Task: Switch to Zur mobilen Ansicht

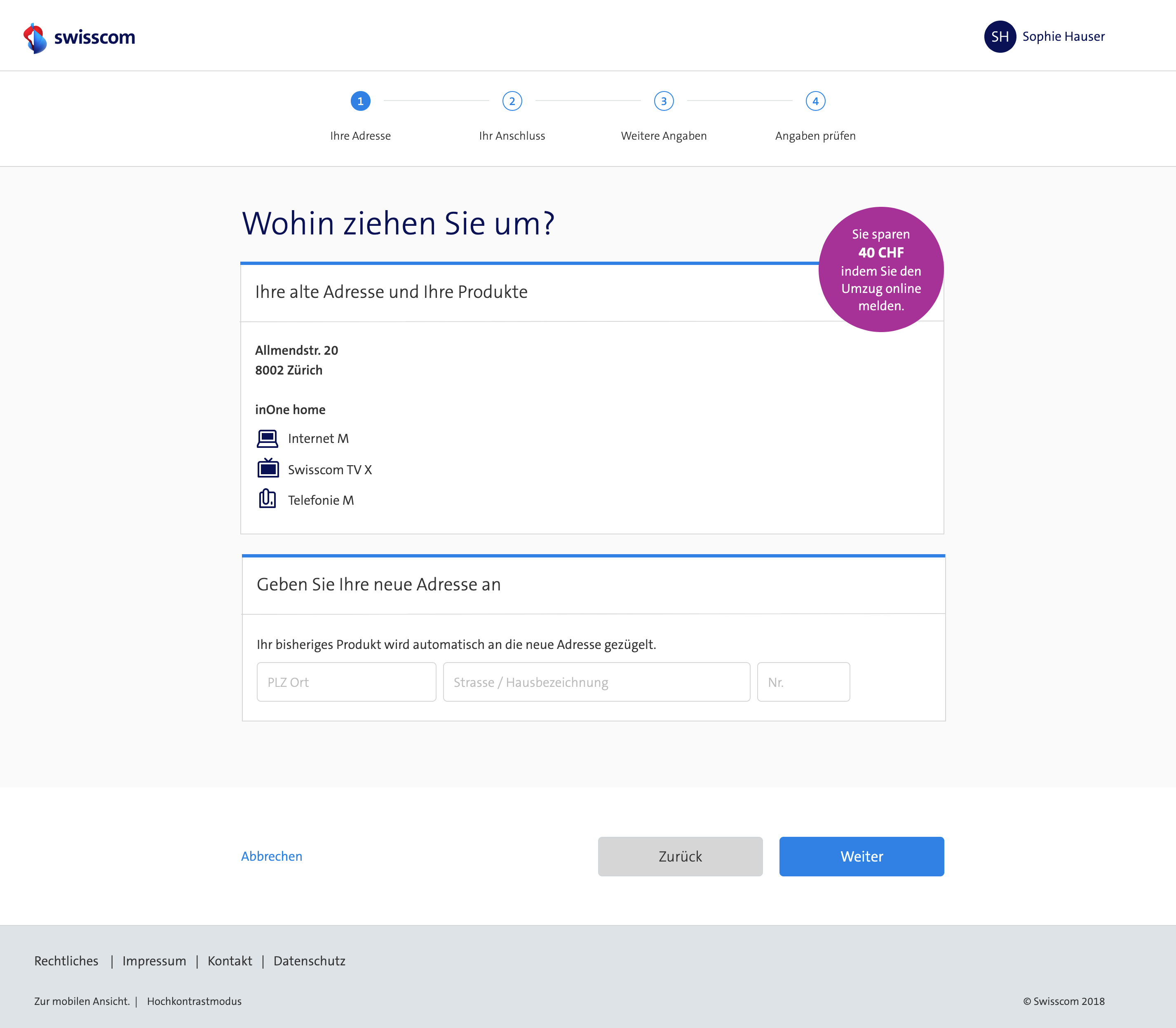Action: coord(82,1001)
